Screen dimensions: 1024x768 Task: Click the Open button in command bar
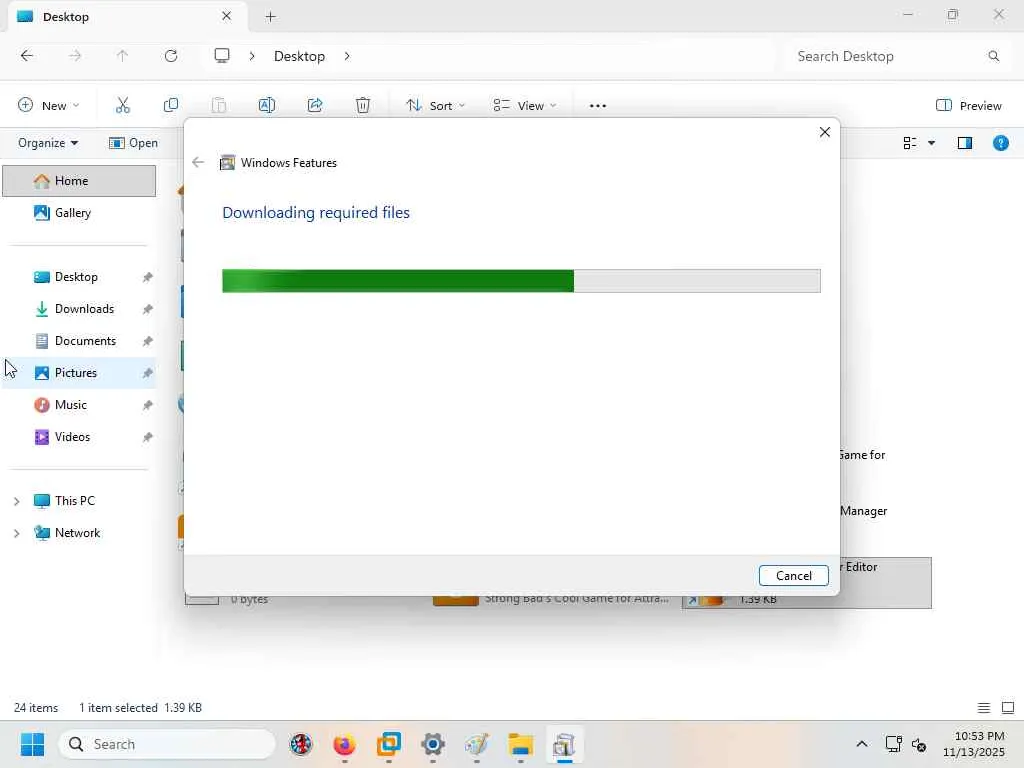tap(133, 142)
